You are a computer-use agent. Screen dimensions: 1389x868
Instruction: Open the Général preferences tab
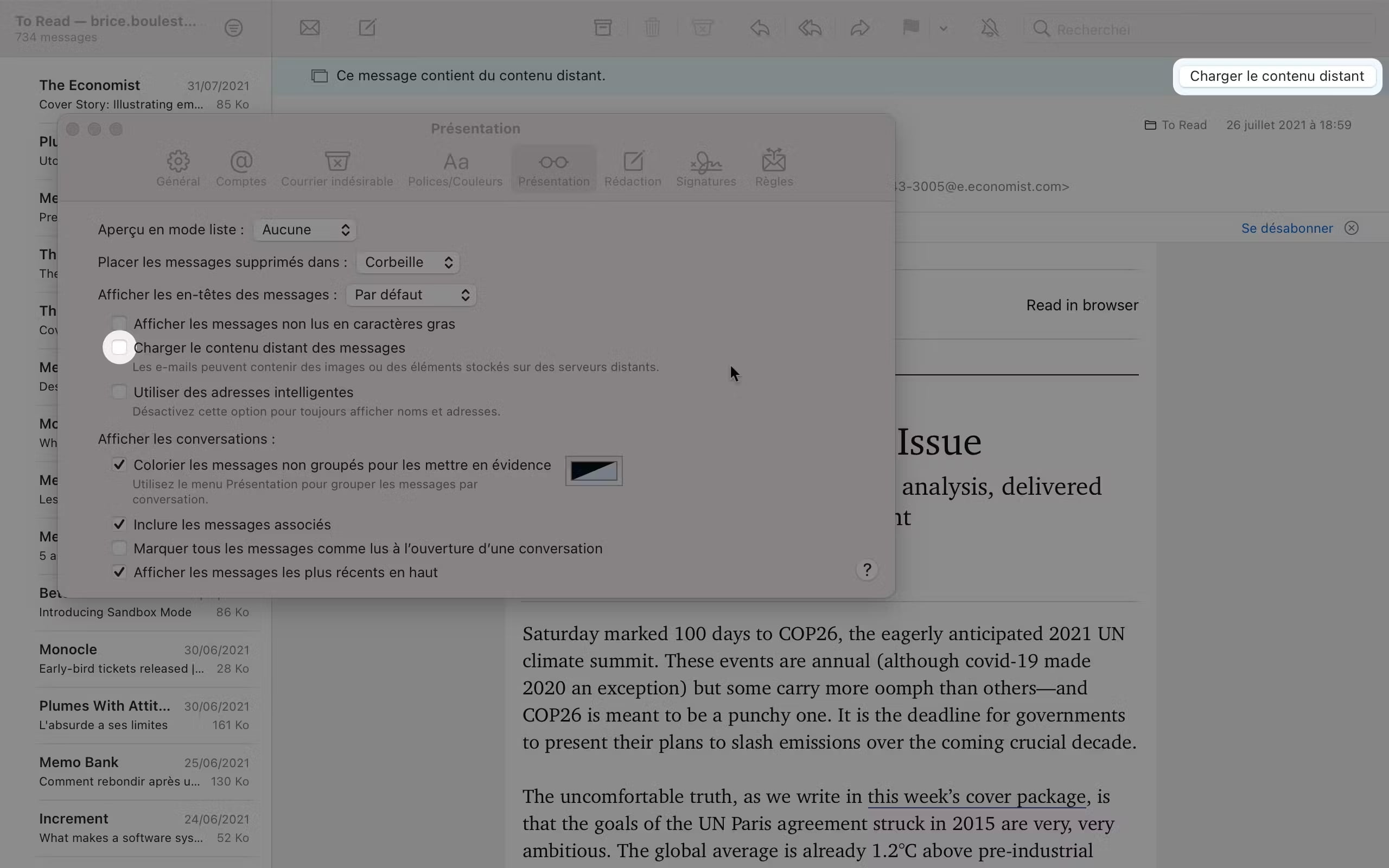click(178, 169)
